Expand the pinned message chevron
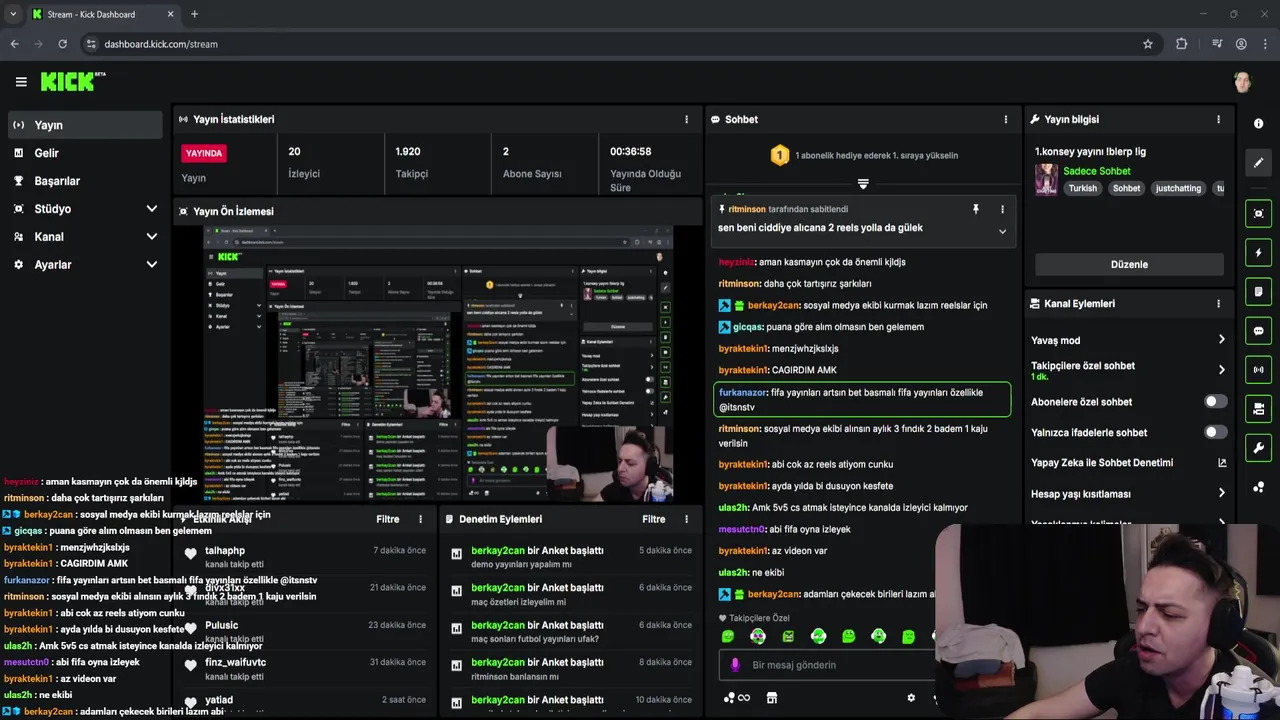This screenshot has width=1280, height=720. 1002,231
